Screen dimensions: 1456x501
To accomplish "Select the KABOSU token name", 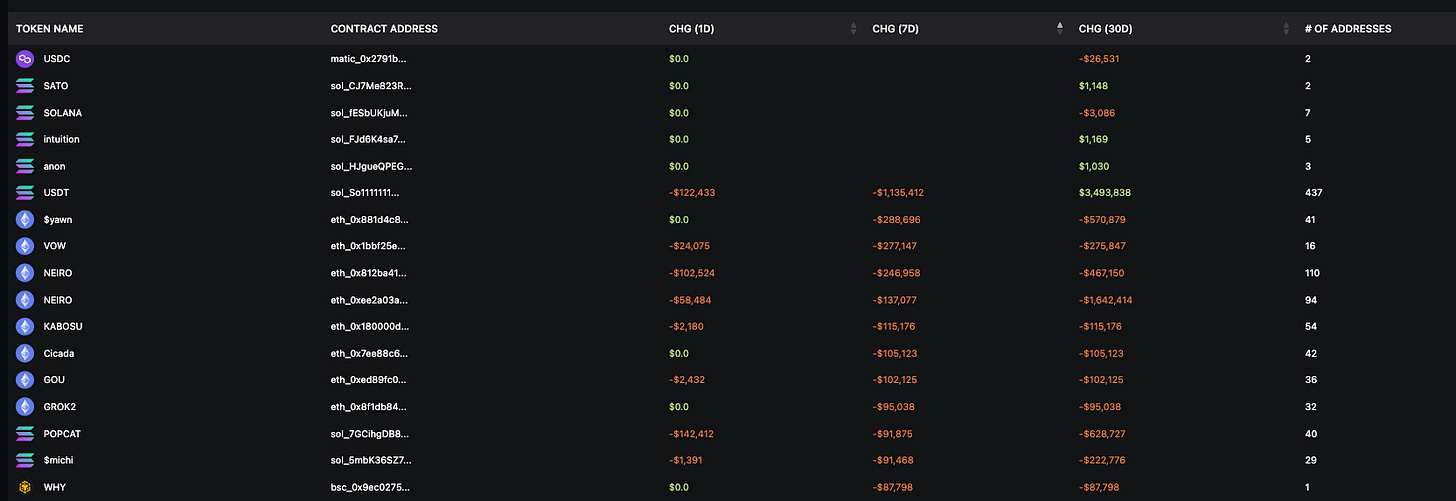I will [x=62, y=326].
